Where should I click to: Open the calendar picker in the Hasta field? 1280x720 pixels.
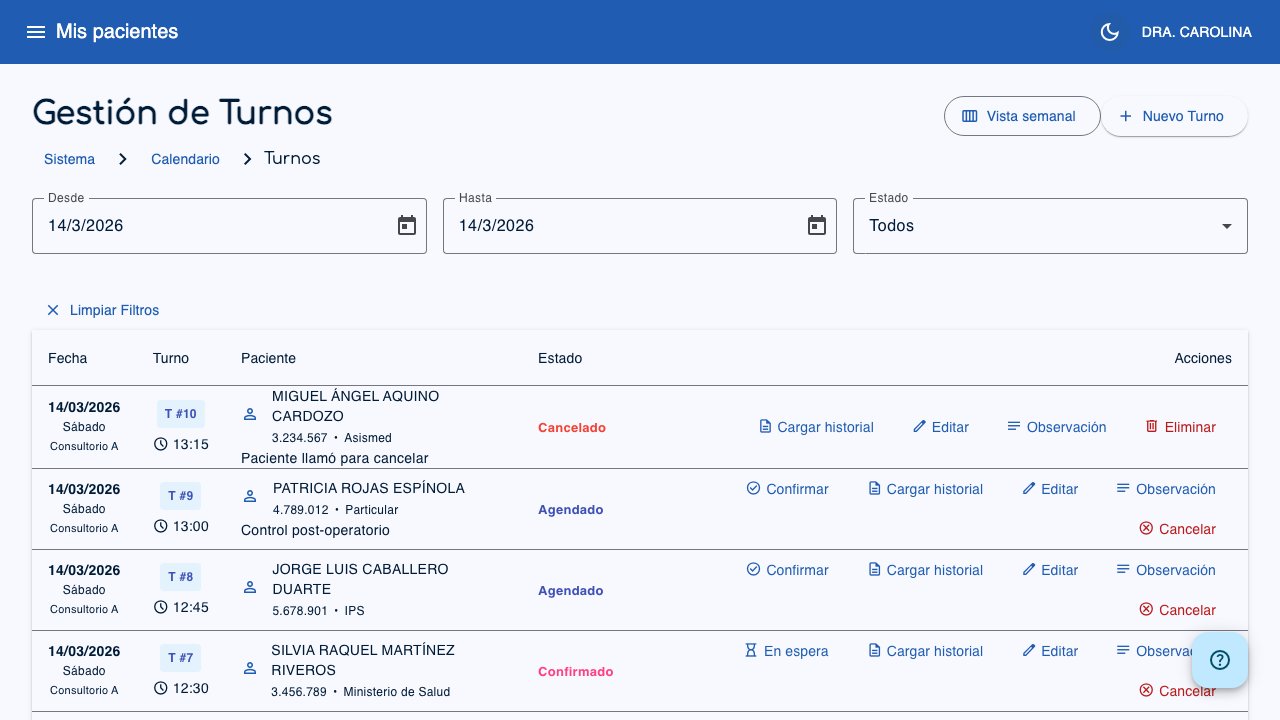[817, 226]
